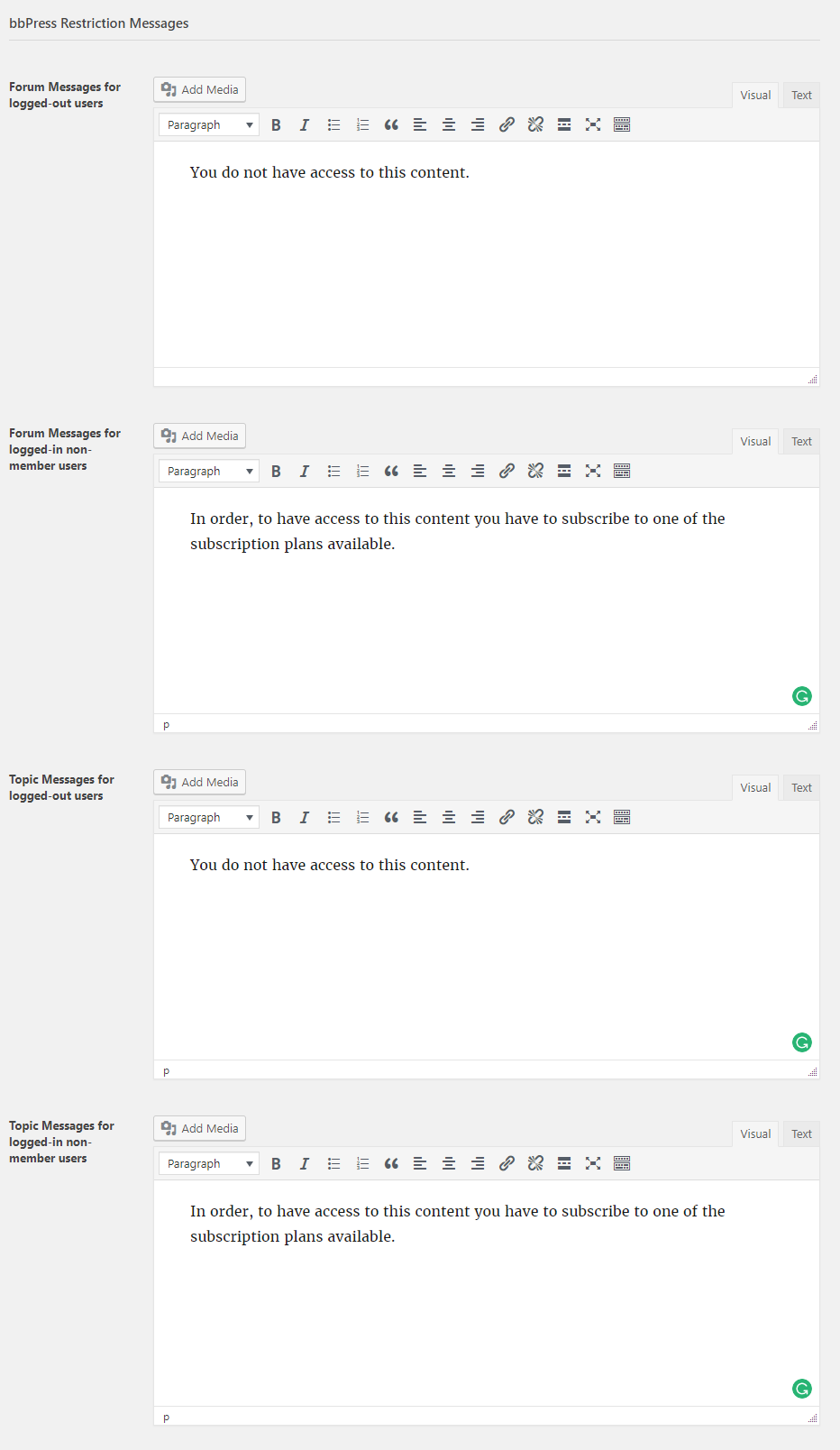The image size is (840, 1450).
Task: Open Paragraph format dropdown for Topic logged-out users
Action: tap(209, 818)
